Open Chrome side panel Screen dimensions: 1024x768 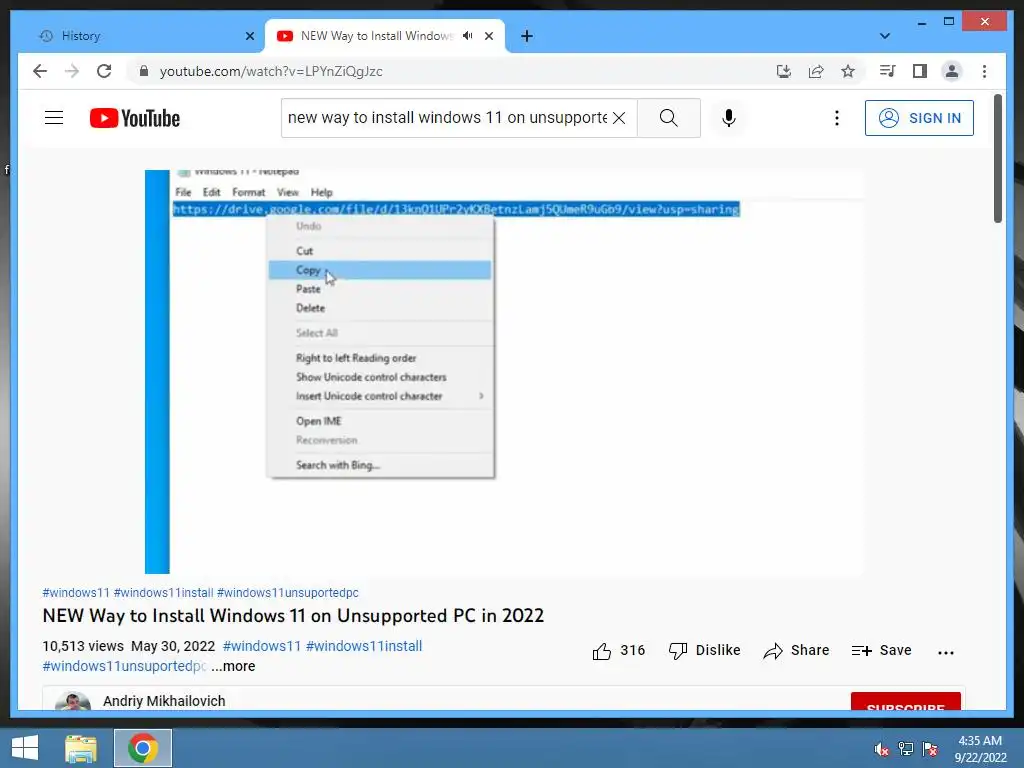click(x=920, y=71)
